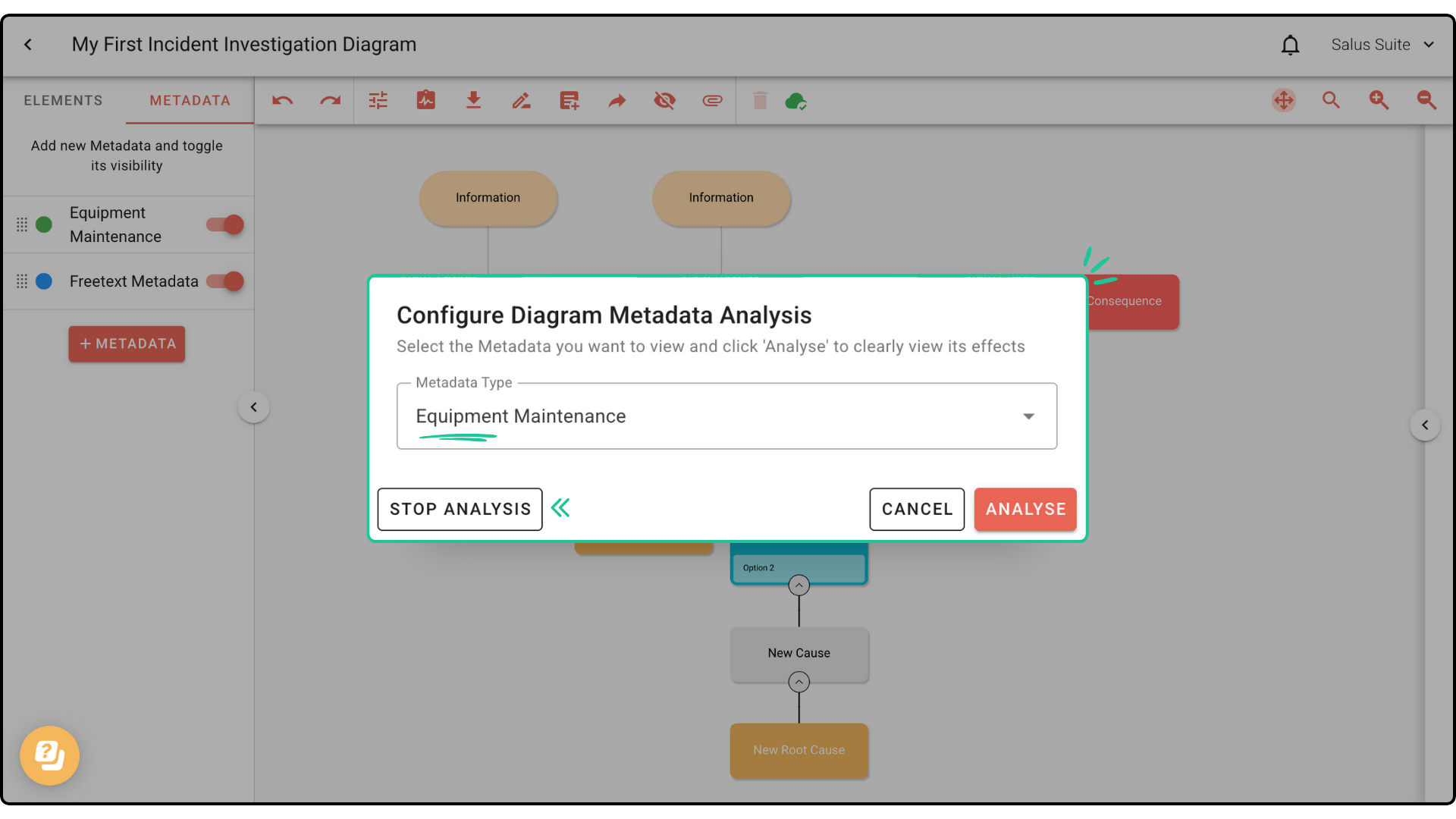
Task: Click the redo arrow icon
Action: click(x=330, y=101)
